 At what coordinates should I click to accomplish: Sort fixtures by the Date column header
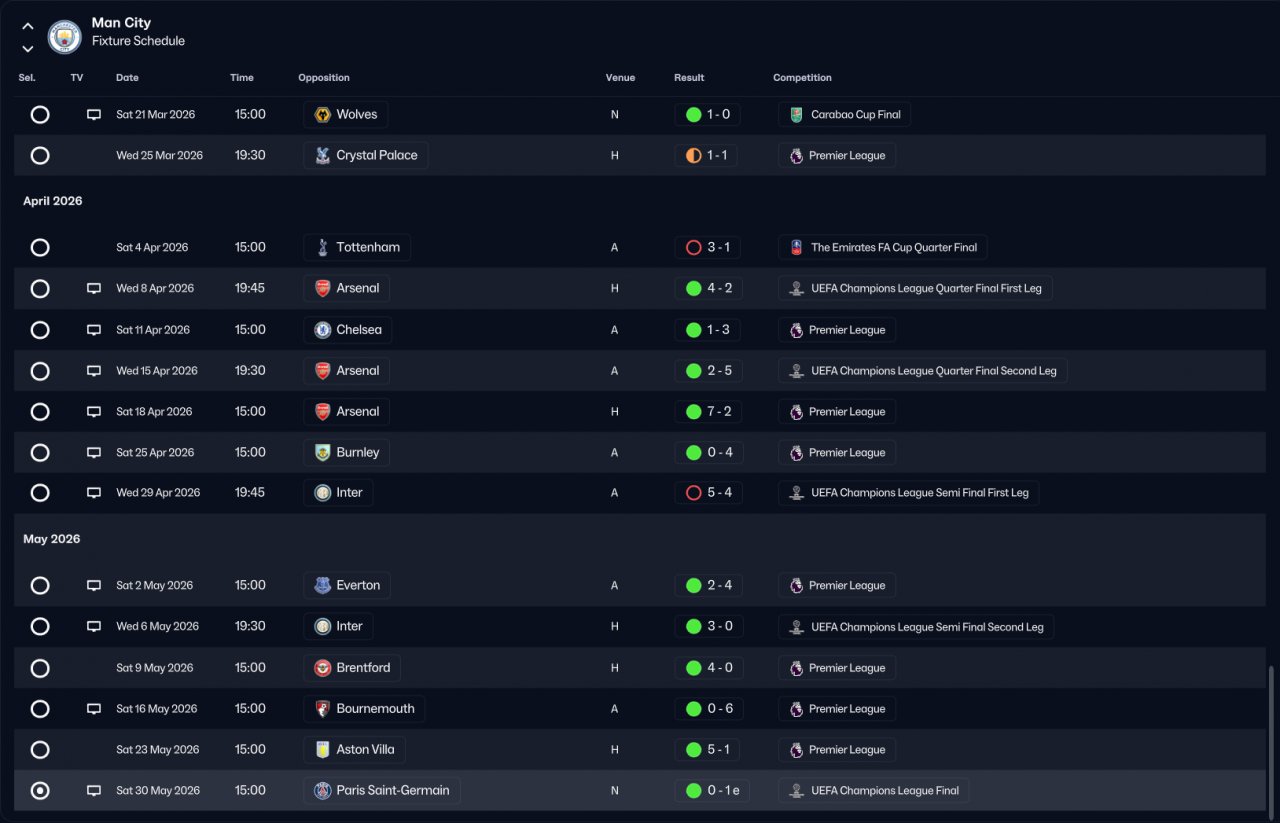point(127,78)
